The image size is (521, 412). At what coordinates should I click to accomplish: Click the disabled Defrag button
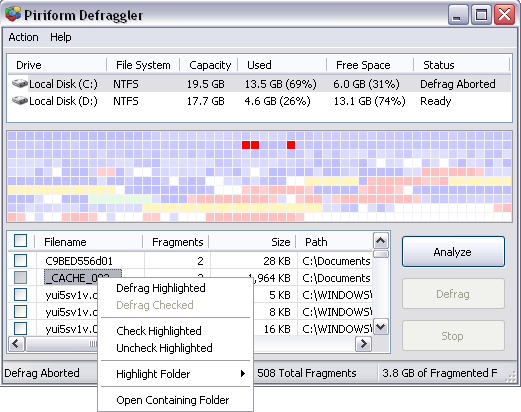(453, 294)
